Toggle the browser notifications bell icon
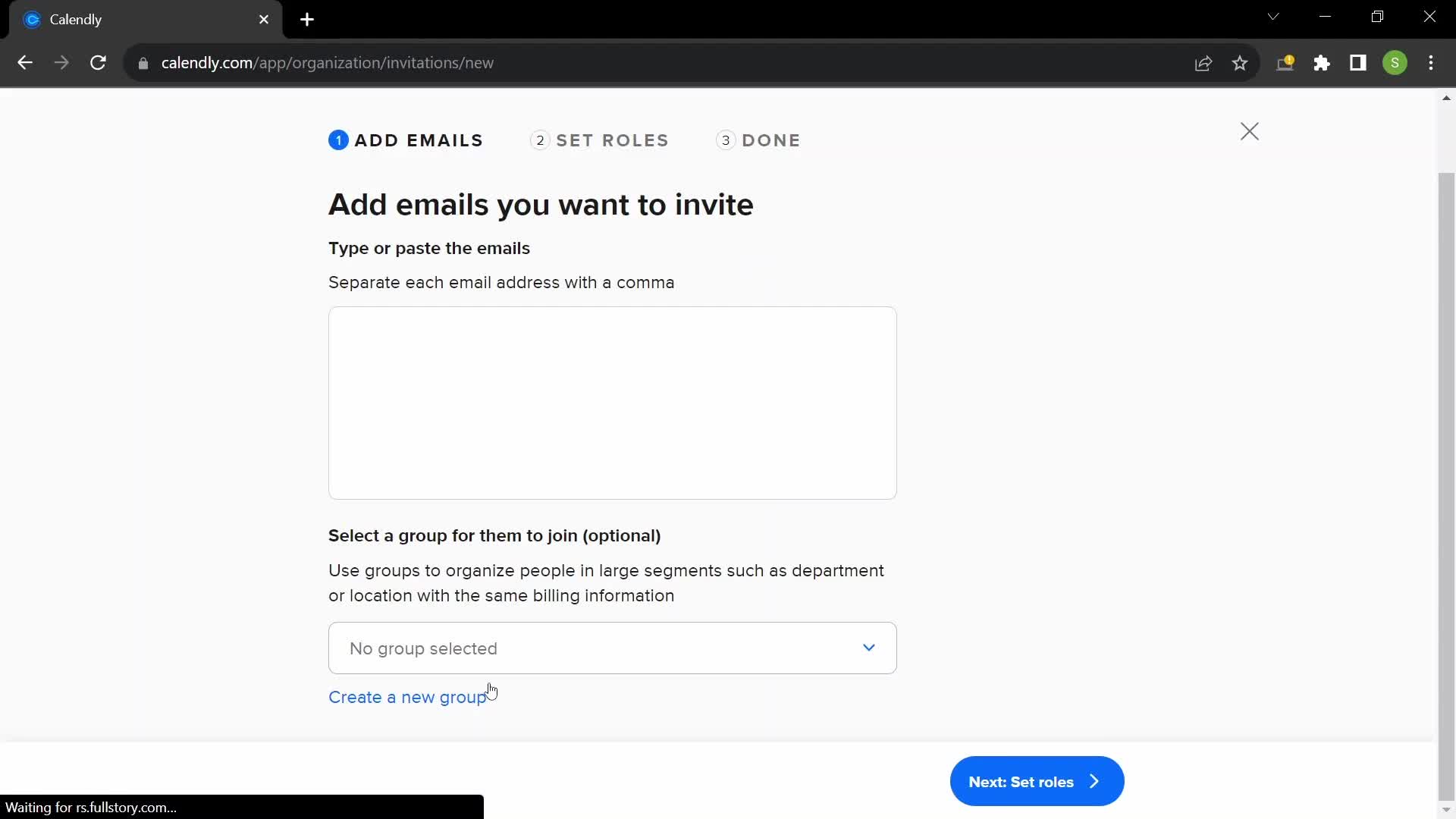Image resolution: width=1456 pixels, height=819 pixels. [x=1287, y=62]
